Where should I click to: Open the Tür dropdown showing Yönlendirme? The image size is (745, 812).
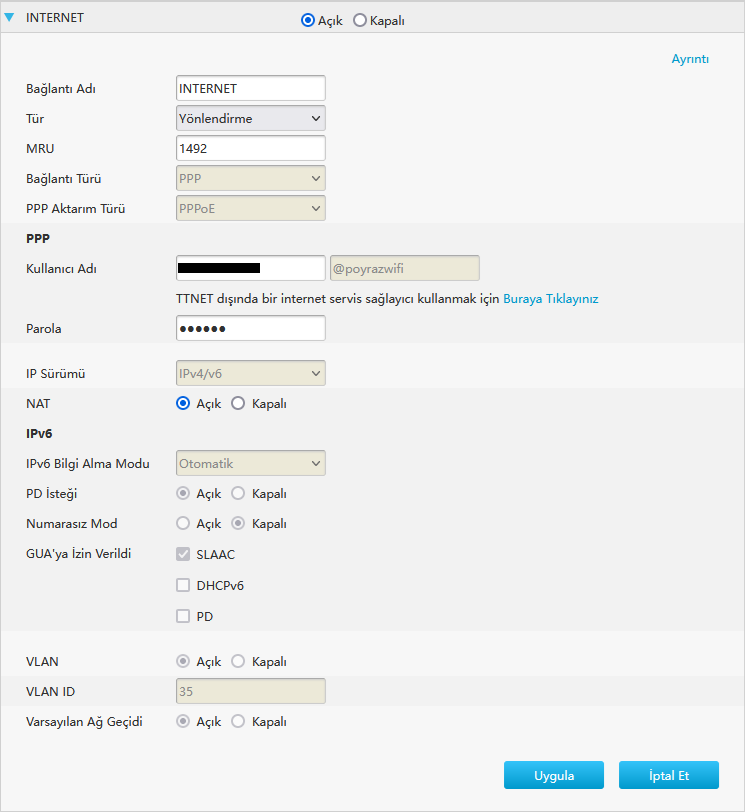[251, 118]
